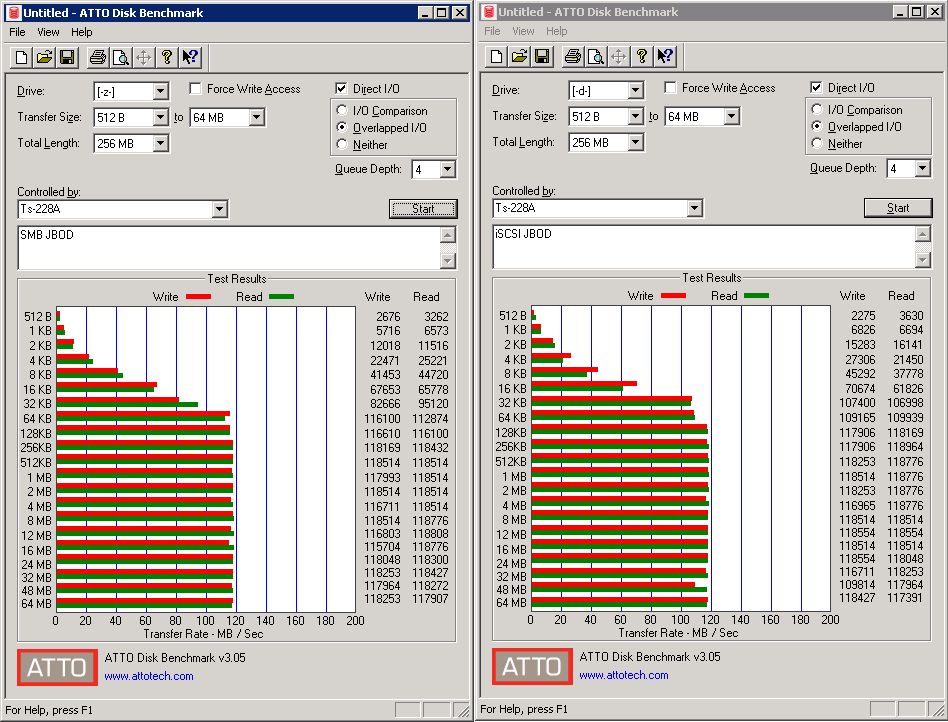
Task: Click About question-mark icon in iSCSI JBOD window
Action: 641,56
